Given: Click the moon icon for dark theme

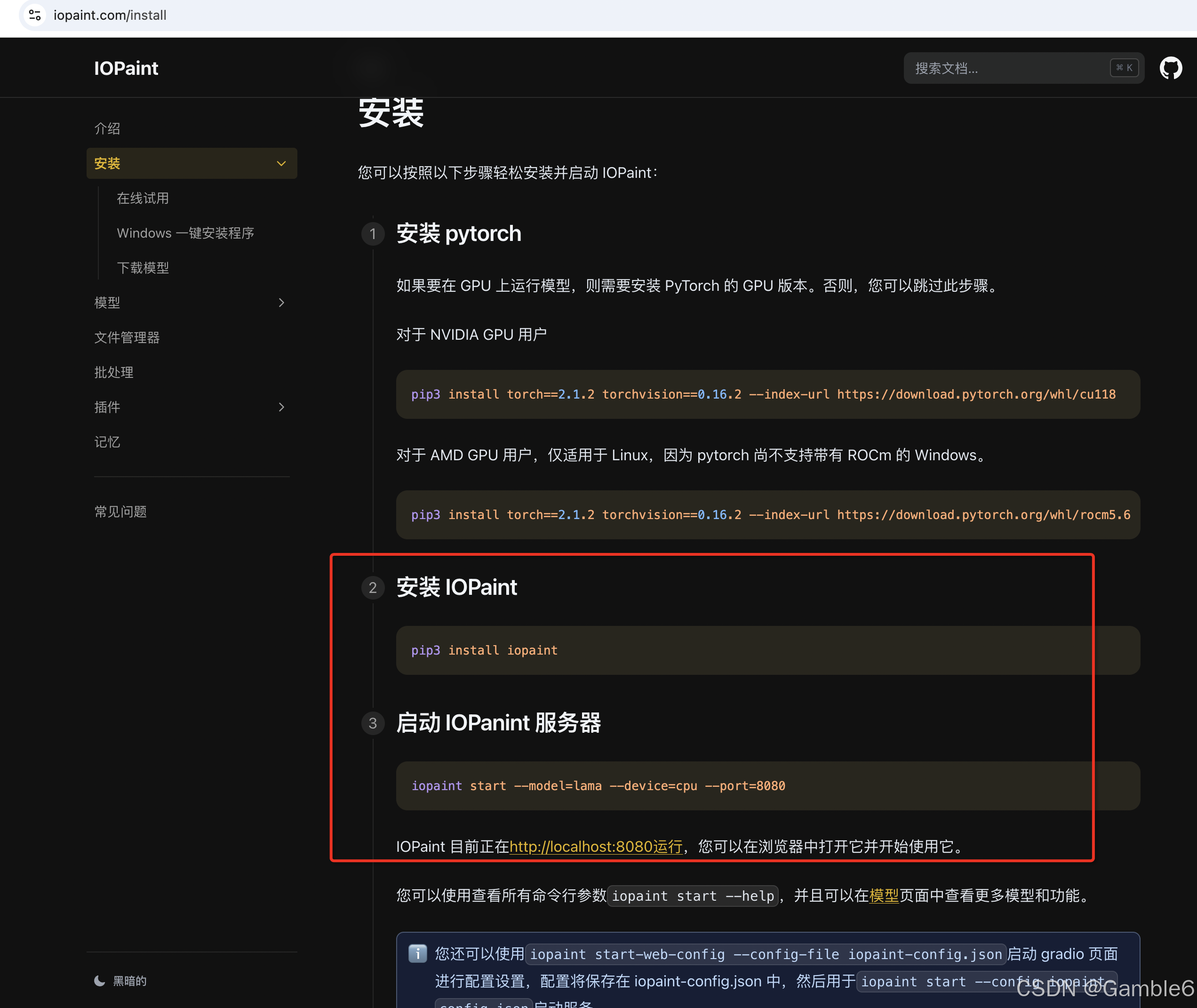Looking at the screenshot, I should click(x=99, y=981).
